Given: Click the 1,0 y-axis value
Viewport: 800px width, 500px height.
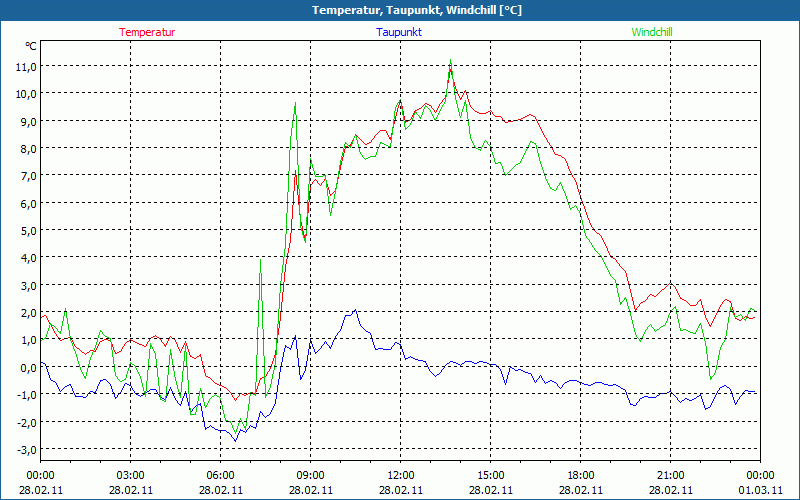Looking at the screenshot, I should pyautogui.click(x=29, y=340).
